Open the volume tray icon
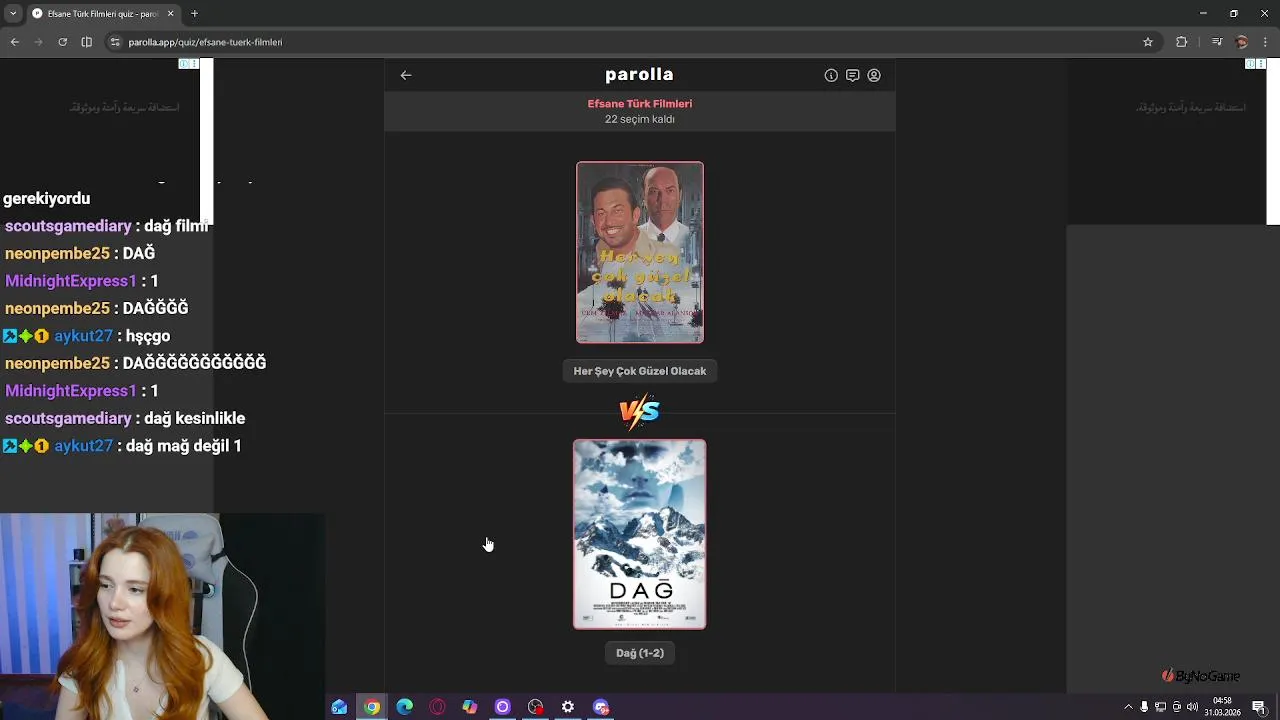The height and width of the screenshot is (720, 1280). (x=1192, y=707)
